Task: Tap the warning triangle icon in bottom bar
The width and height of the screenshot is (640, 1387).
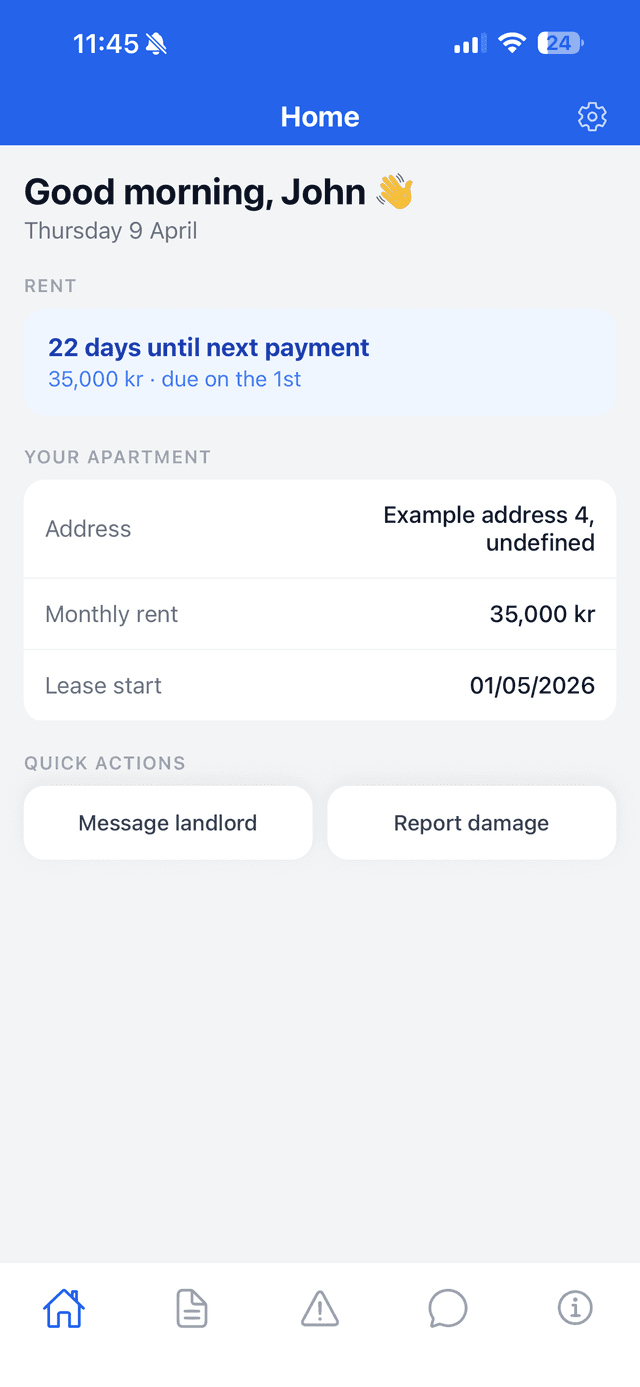Action: 319,1308
